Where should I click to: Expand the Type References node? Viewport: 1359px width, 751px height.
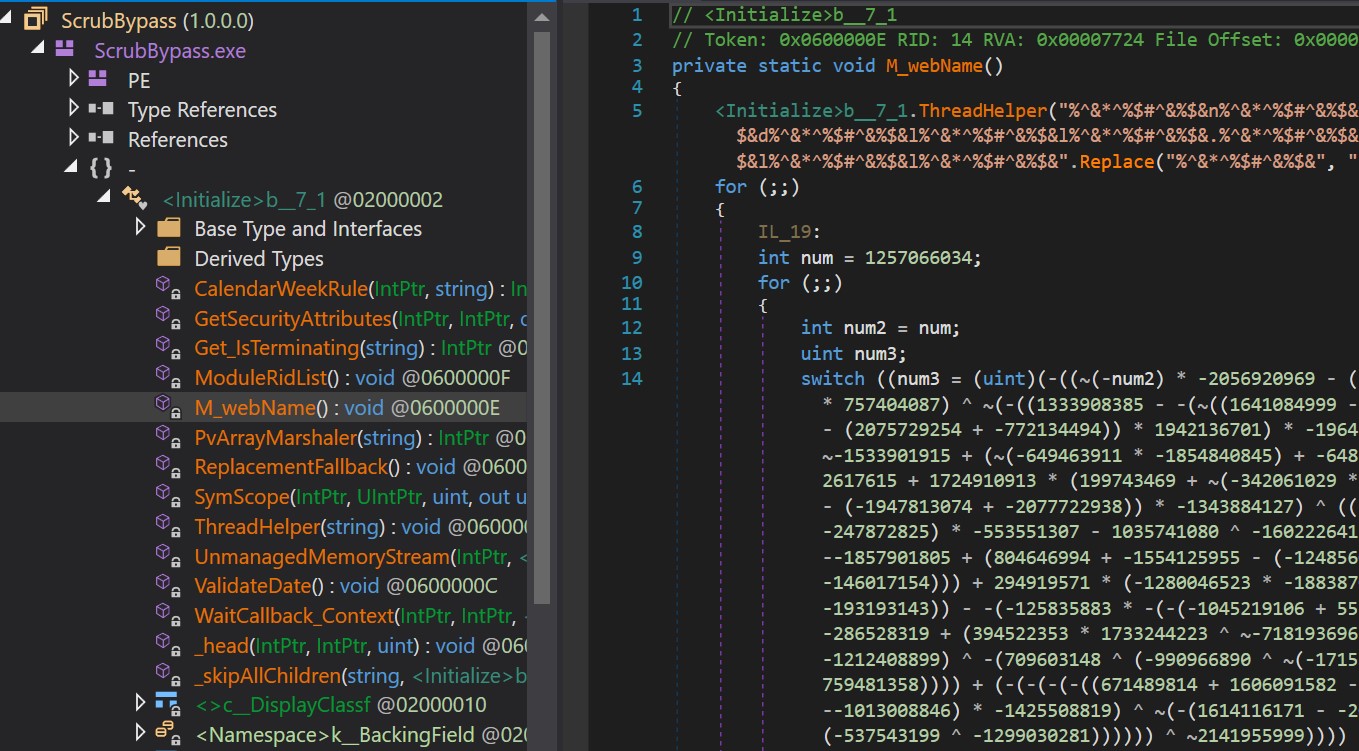73,108
